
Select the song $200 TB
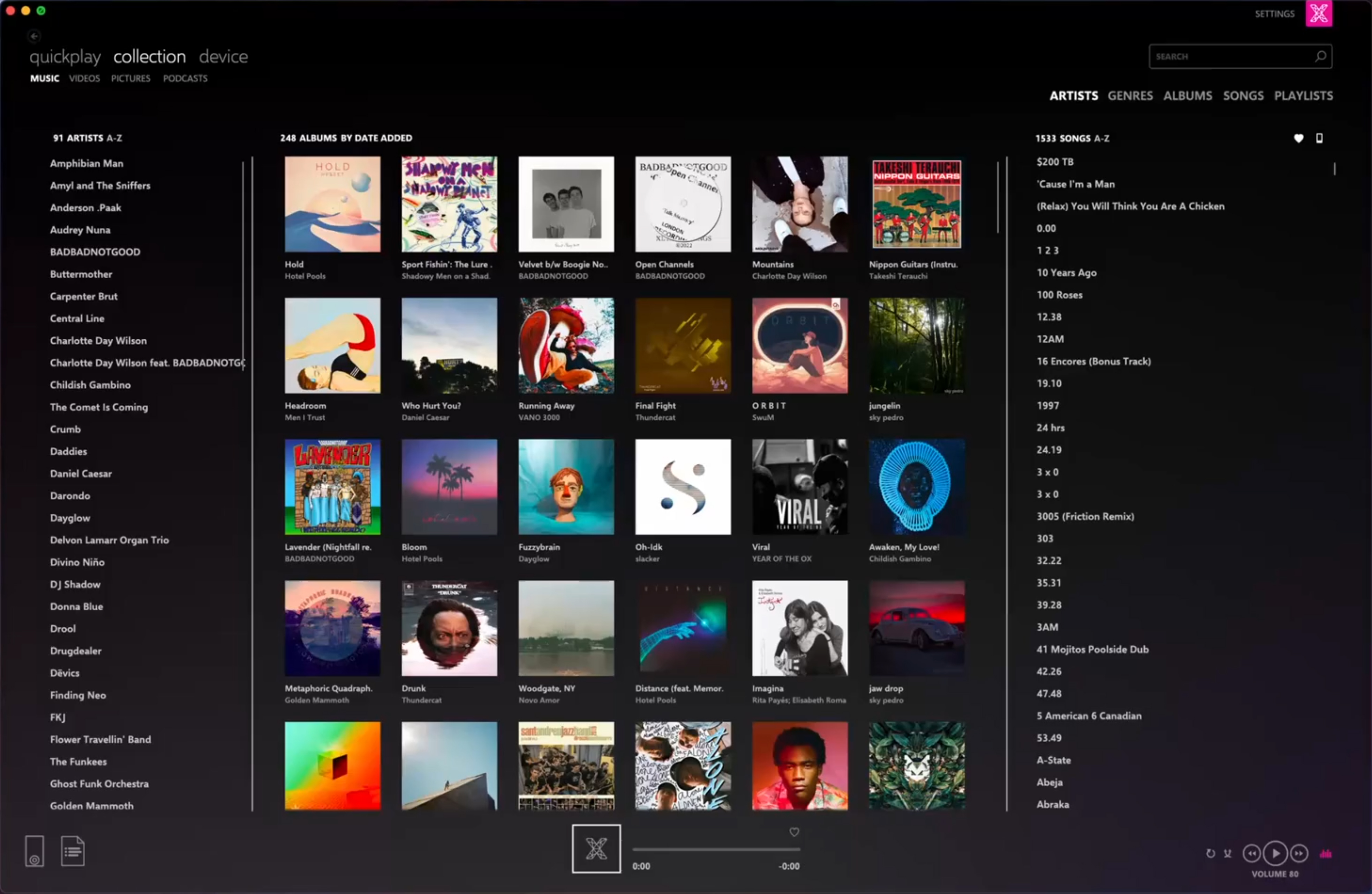click(1055, 162)
